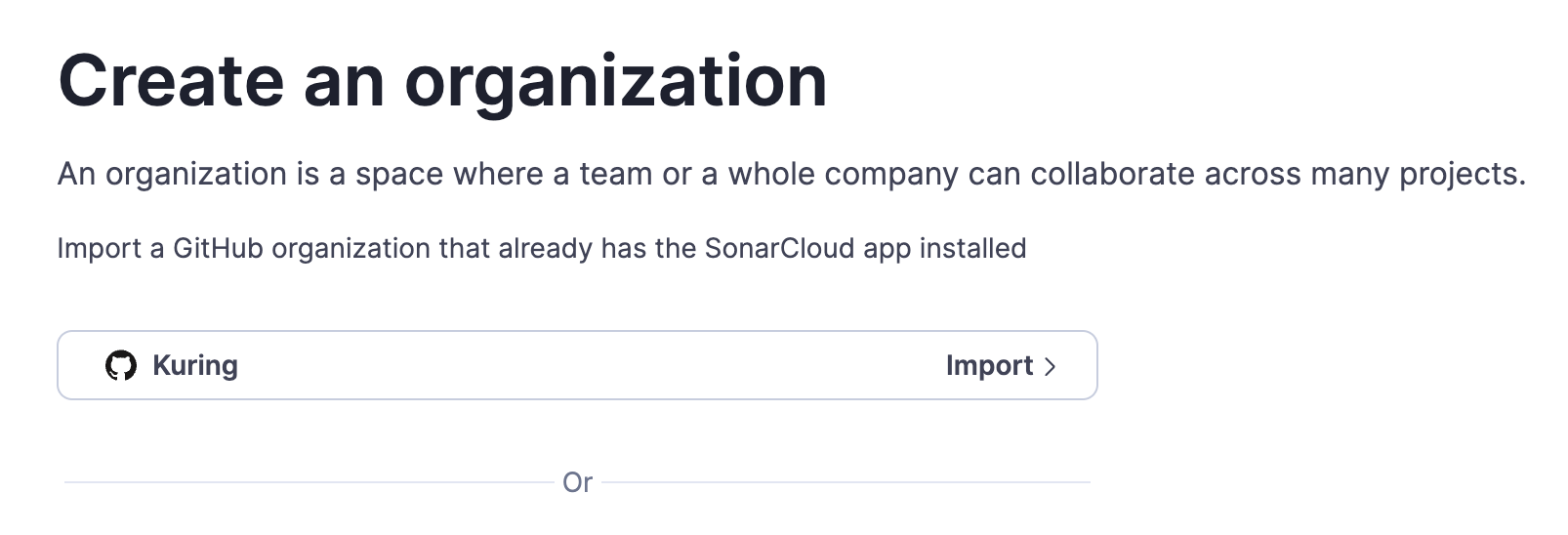Click the 'Or' separator label
The image size is (1568, 535).
pos(577,482)
